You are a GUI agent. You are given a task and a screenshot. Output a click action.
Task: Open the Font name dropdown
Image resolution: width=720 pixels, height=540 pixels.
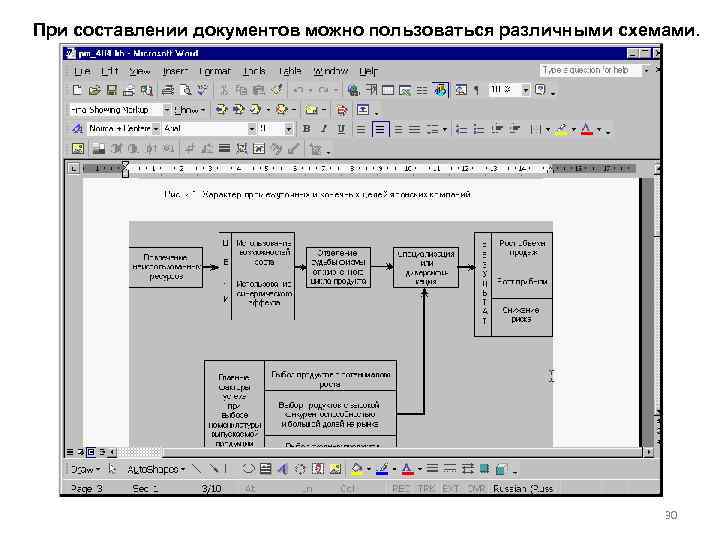252,129
